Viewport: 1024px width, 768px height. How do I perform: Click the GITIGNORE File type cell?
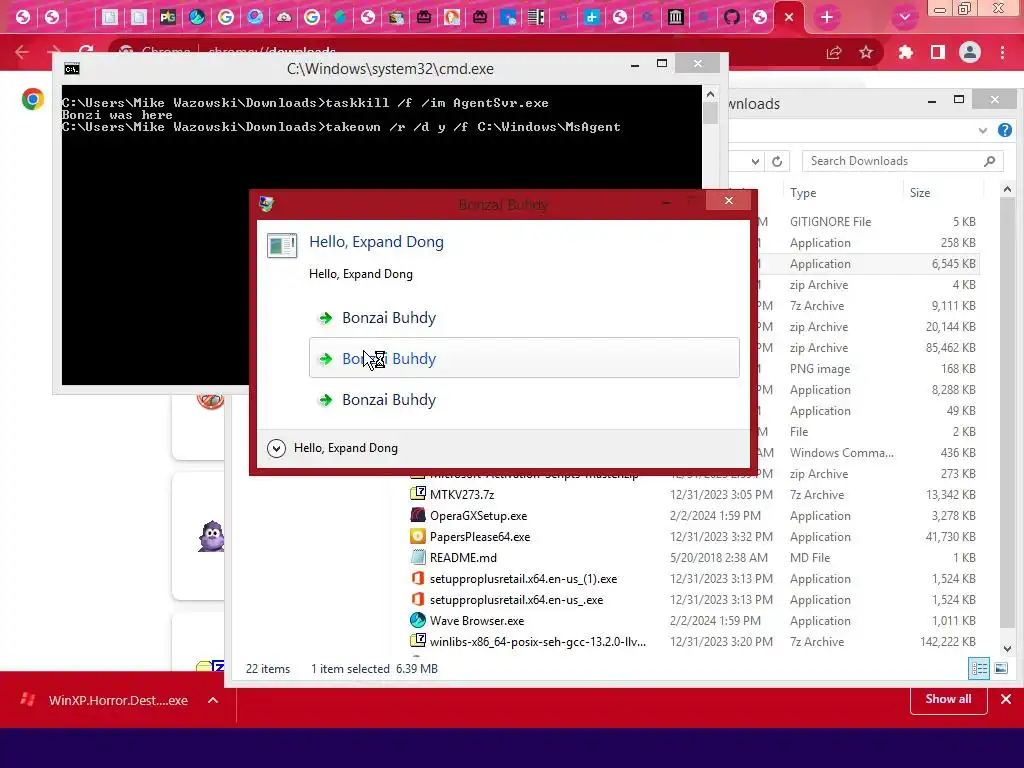[830, 221]
